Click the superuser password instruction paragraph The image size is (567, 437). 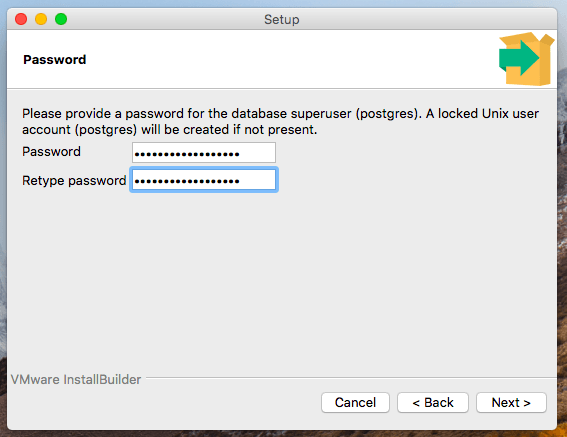click(280, 122)
